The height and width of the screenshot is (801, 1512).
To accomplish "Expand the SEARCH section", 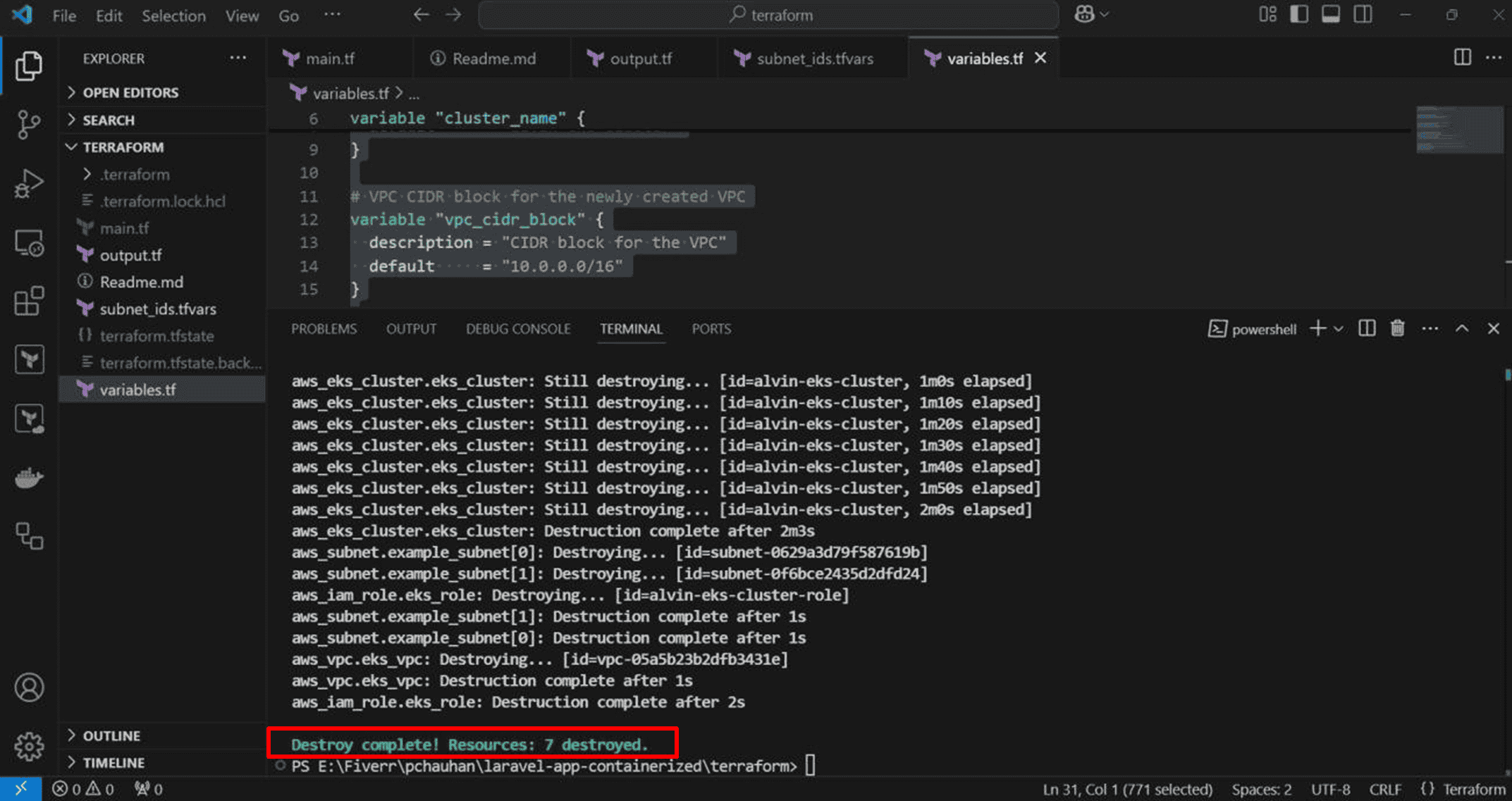I will point(162,120).
